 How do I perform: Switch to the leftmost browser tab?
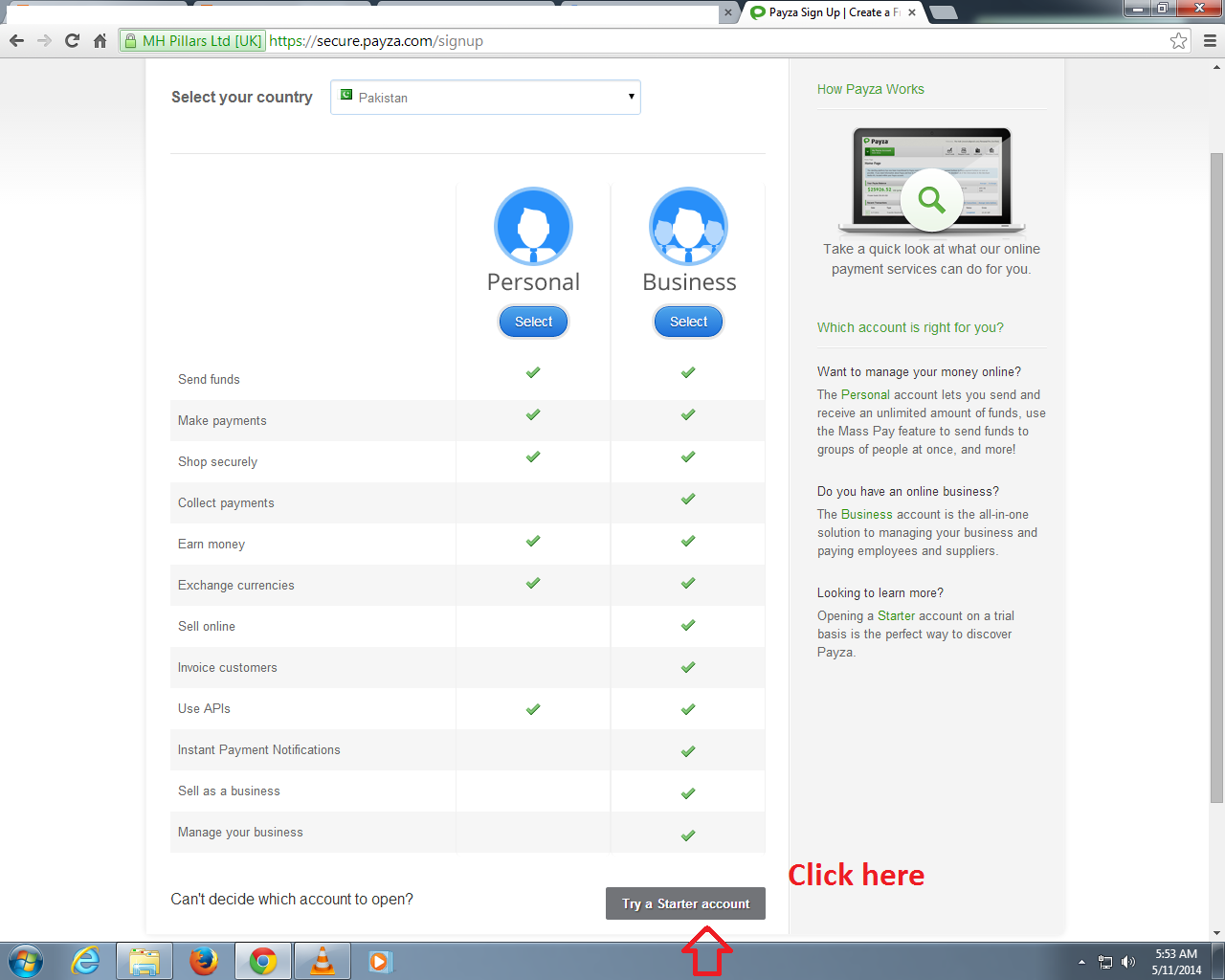coord(364,12)
